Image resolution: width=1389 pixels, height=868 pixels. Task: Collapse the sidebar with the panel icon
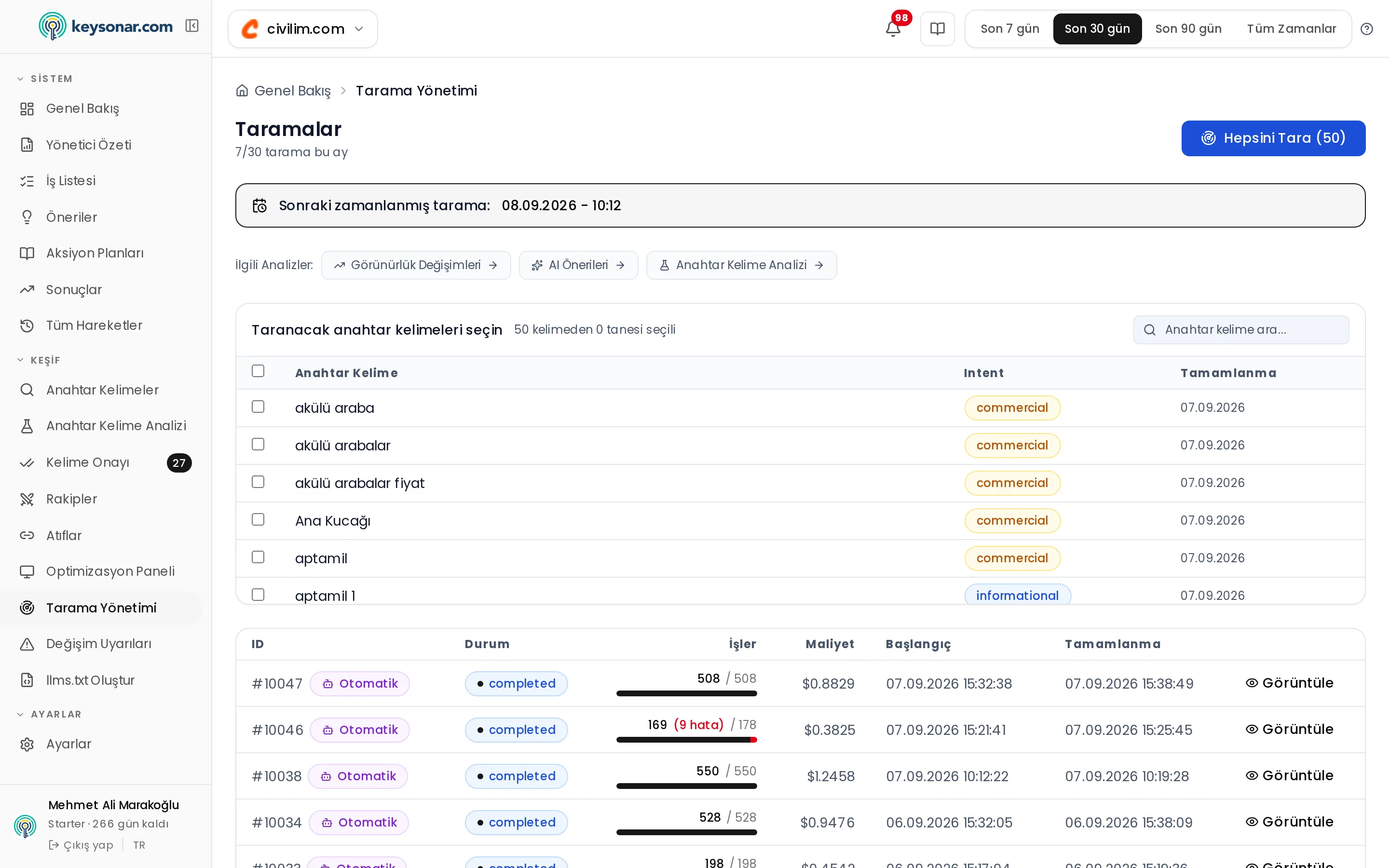coord(191,26)
